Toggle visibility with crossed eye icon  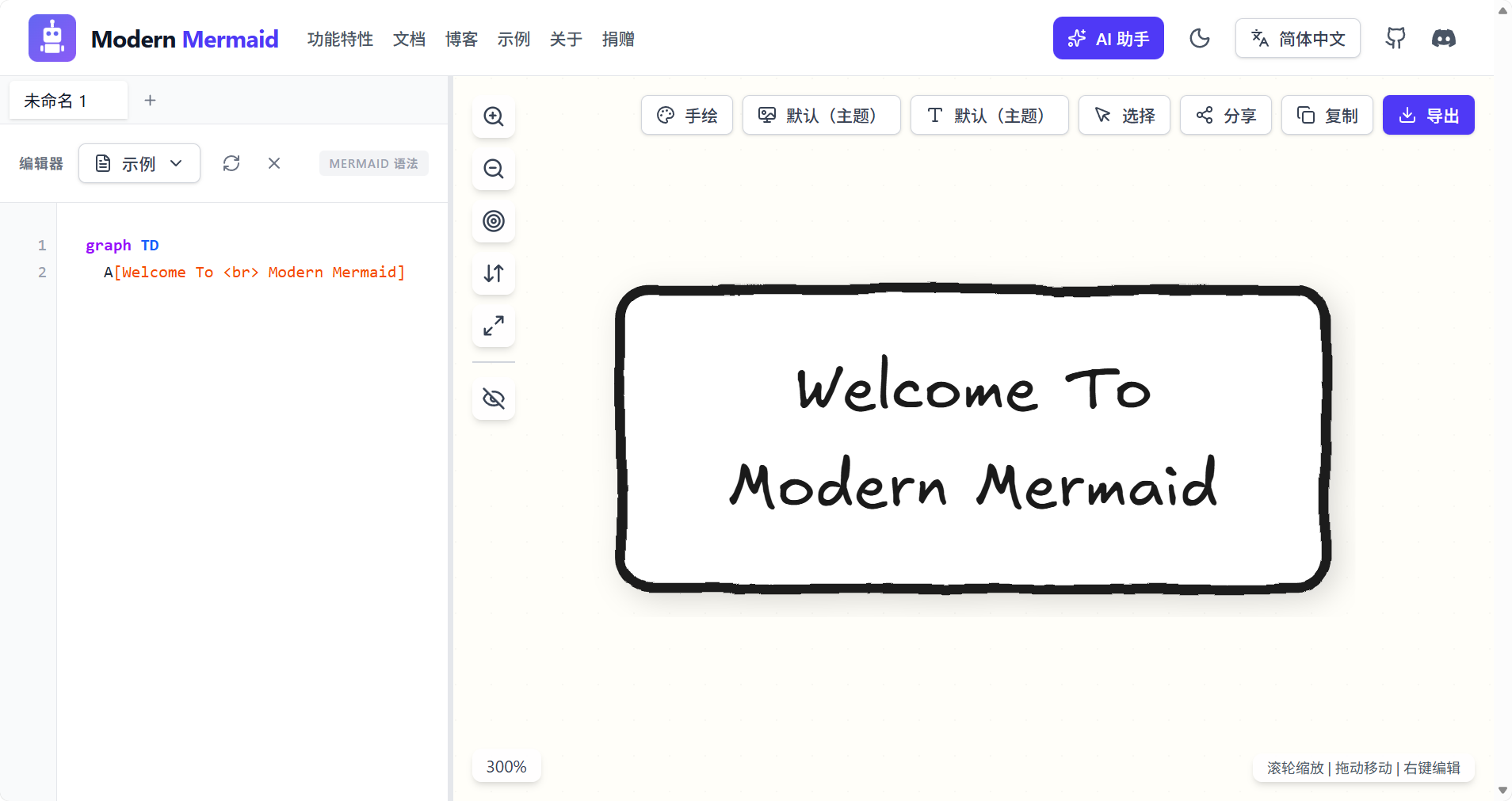(494, 399)
